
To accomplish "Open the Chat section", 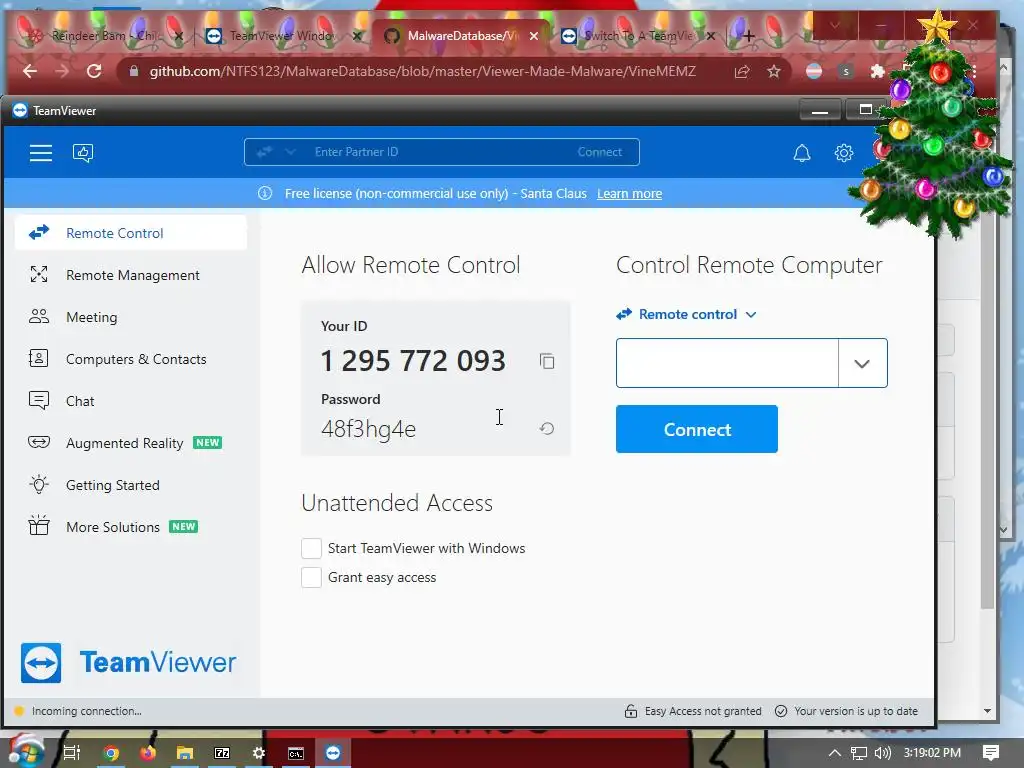I will 131,401.
